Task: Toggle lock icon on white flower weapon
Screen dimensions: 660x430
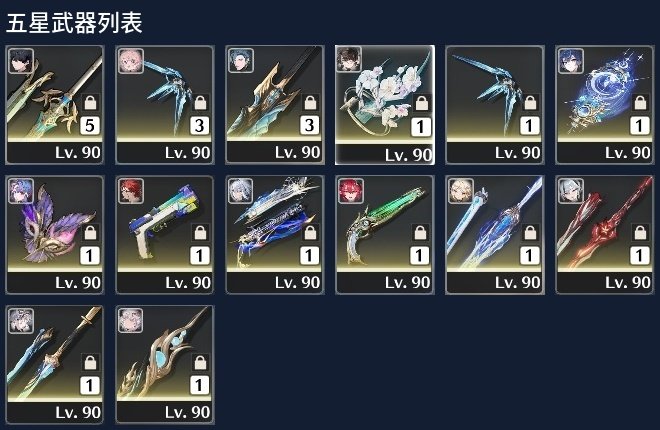Action: tap(421, 103)
